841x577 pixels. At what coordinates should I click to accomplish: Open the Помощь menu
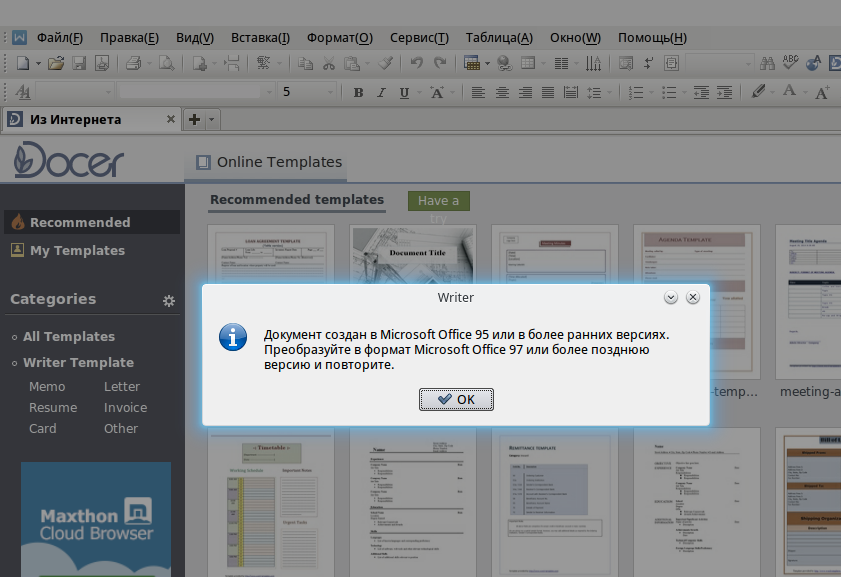click(x=652, y=38)
